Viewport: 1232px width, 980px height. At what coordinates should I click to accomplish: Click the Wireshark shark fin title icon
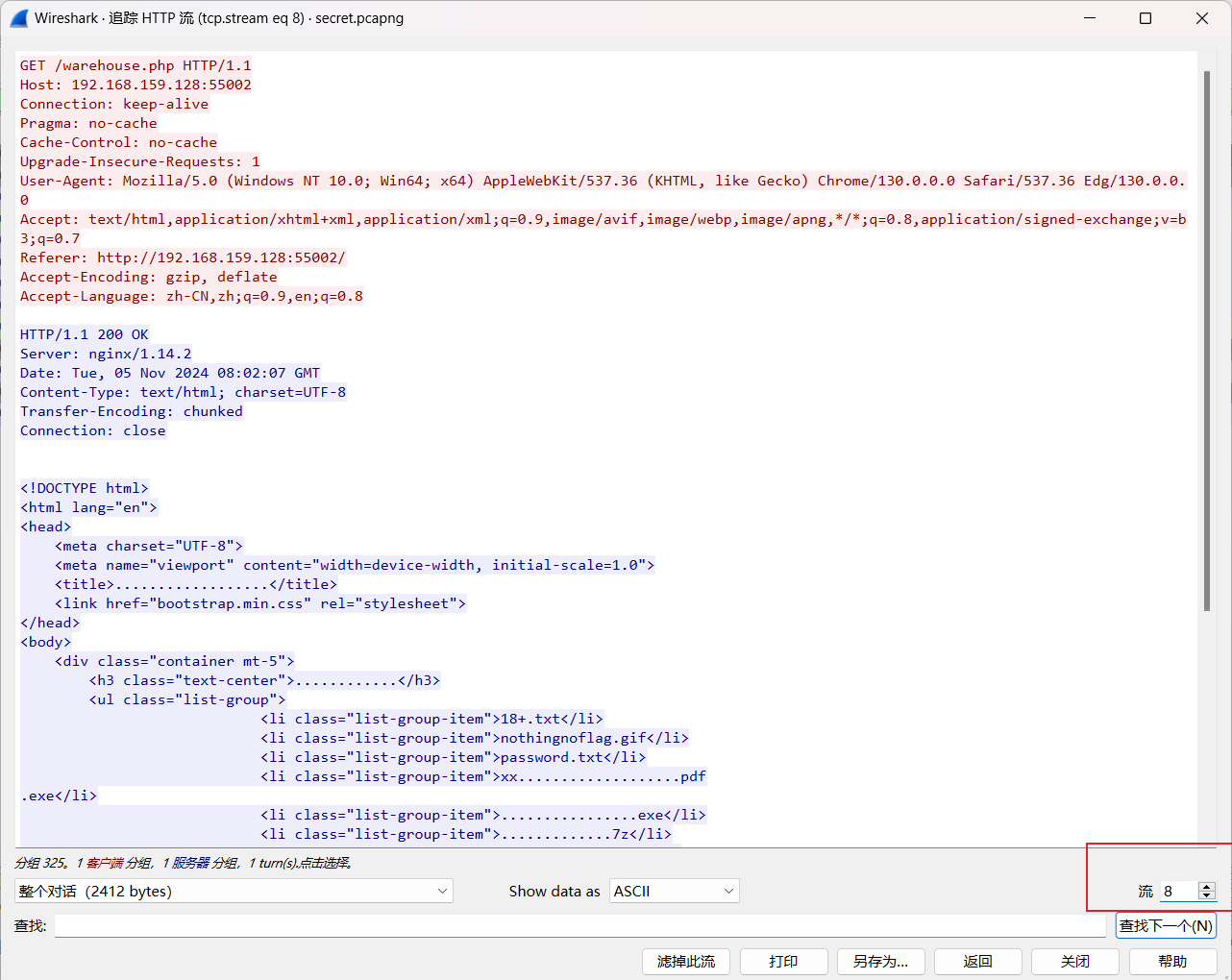tap(18, 18)
